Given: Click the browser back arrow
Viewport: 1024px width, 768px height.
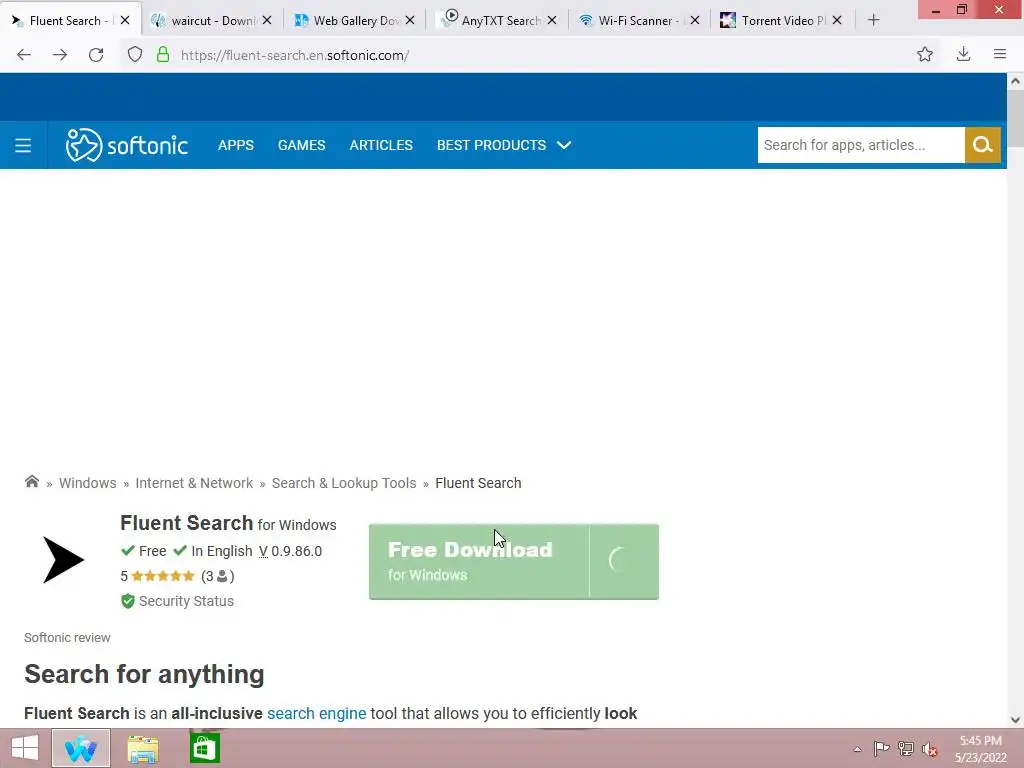Looking at the screenshot, I should 24,55.
